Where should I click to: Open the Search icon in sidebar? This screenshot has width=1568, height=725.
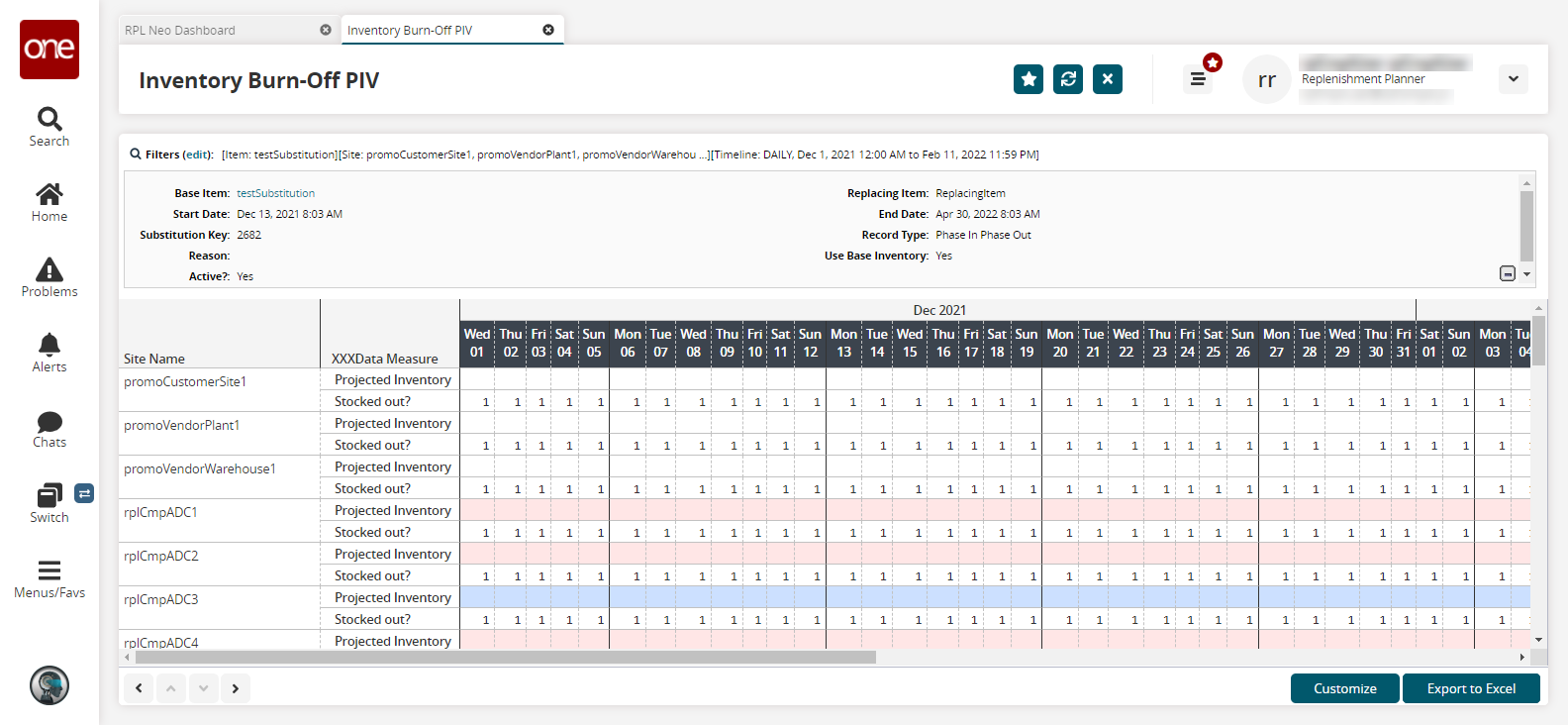(49, 127)
